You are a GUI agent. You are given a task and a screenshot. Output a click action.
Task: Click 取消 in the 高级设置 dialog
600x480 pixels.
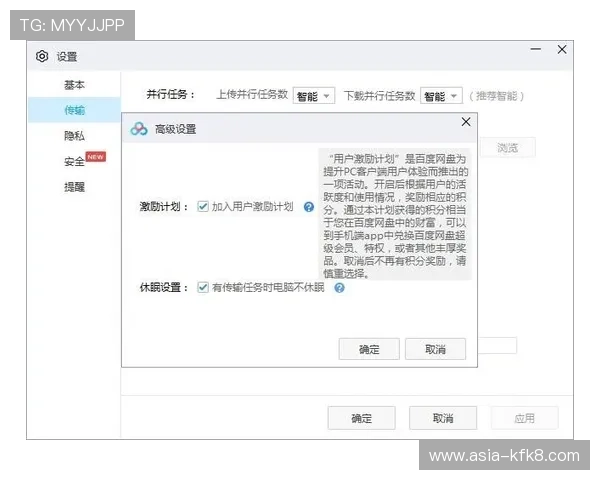[x=435, y=349]
